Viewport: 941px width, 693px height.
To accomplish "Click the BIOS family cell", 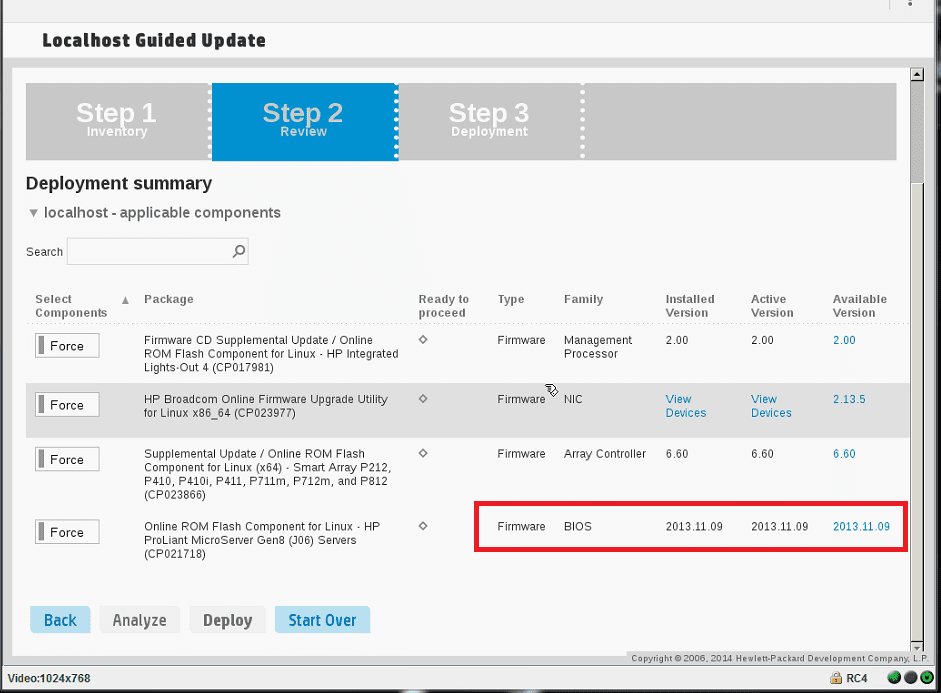I will [x=577, y=526].
